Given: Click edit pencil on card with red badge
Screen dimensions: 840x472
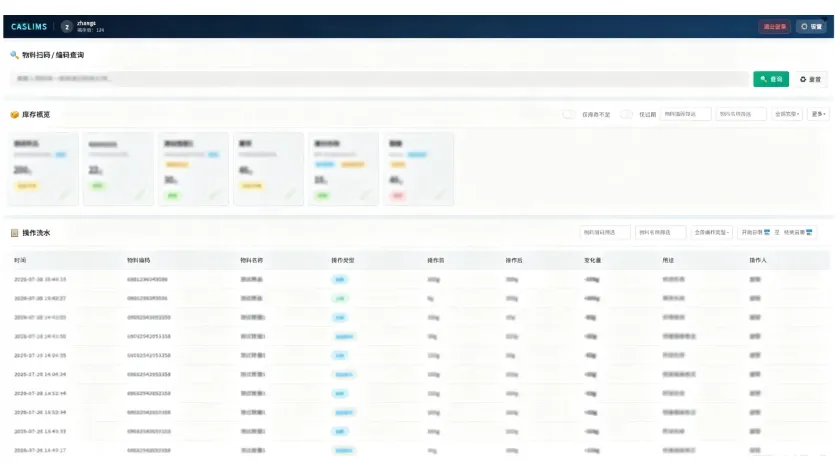Looking at the screenshot, I should point(440,195).
